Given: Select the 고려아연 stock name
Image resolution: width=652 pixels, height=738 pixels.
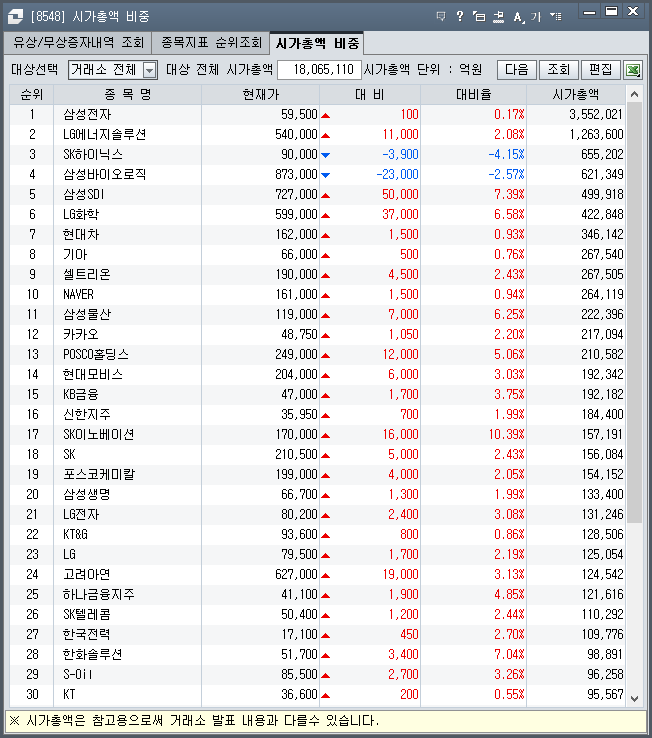Looking at the screenshot, I should pyautogui.click(x=87, y=575).
